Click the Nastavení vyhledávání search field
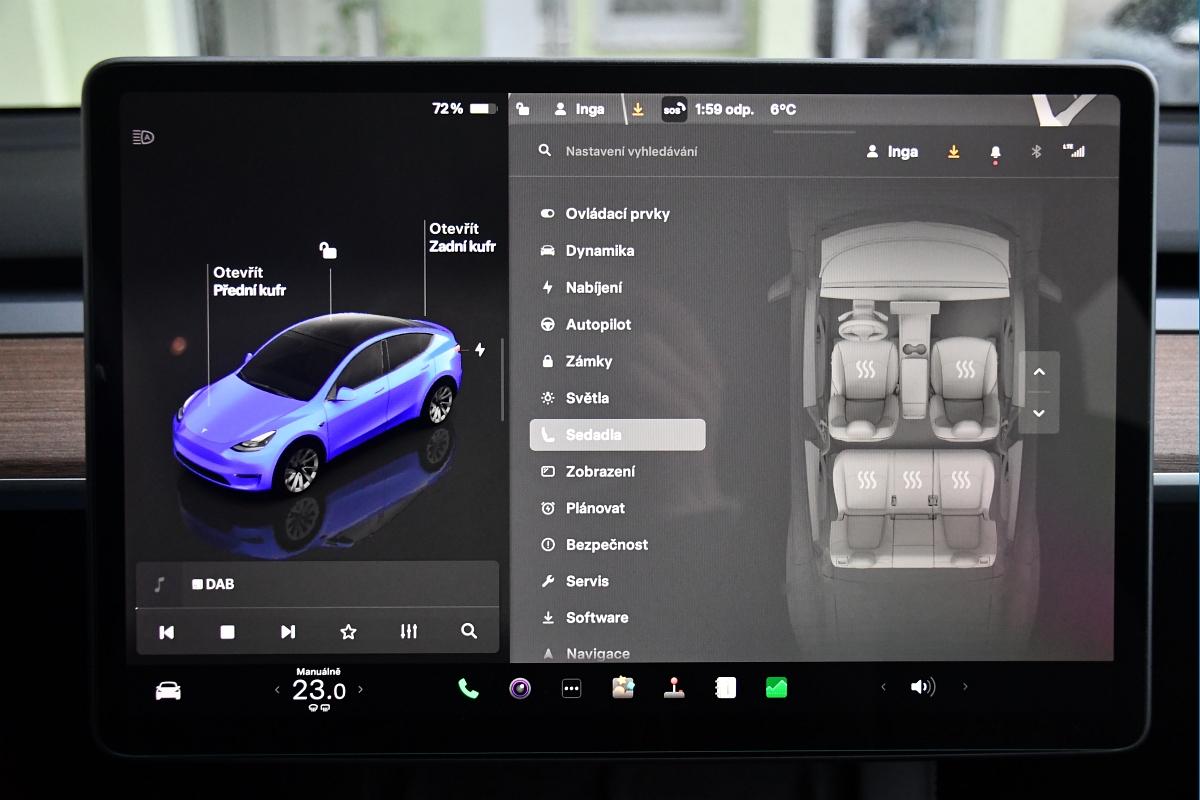Screen dimensions: 1200x800 632,152
